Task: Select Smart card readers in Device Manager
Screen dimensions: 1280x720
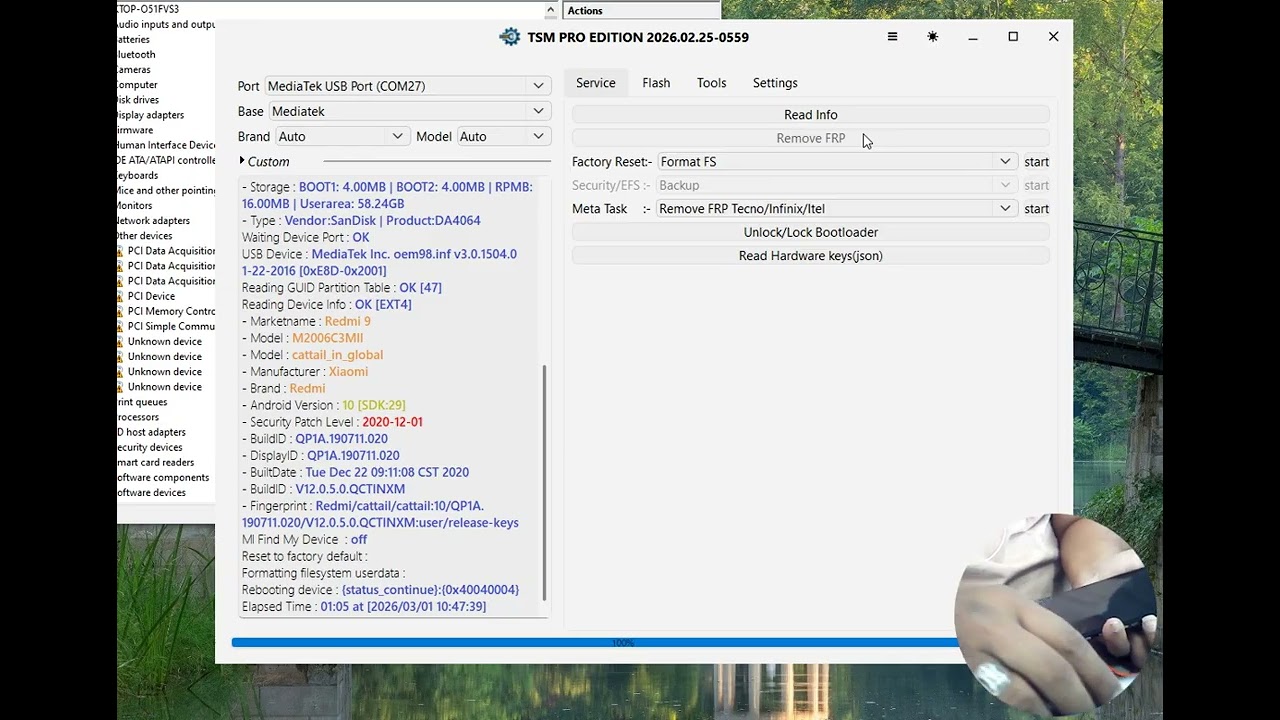Action: [155, 462]
